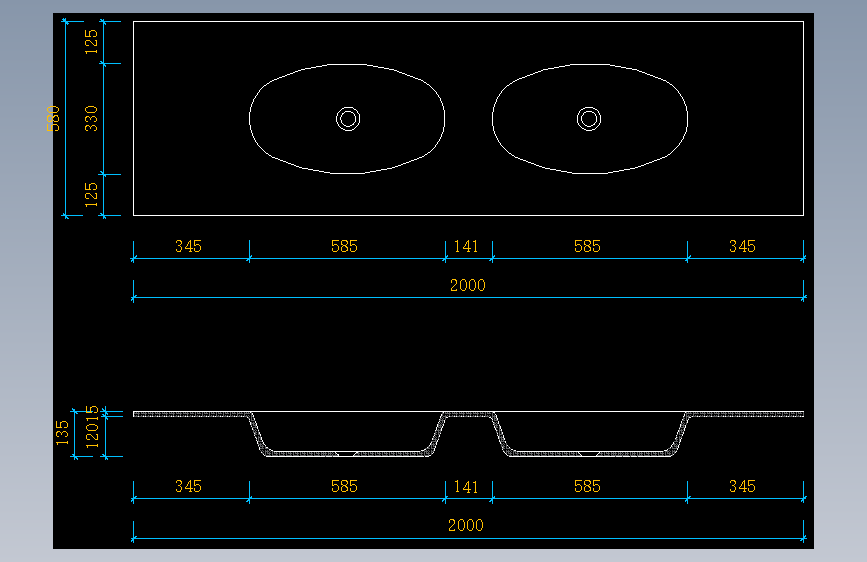
Task: Click the right 585 dimension under the section view
Action: [x=587, y=486]
